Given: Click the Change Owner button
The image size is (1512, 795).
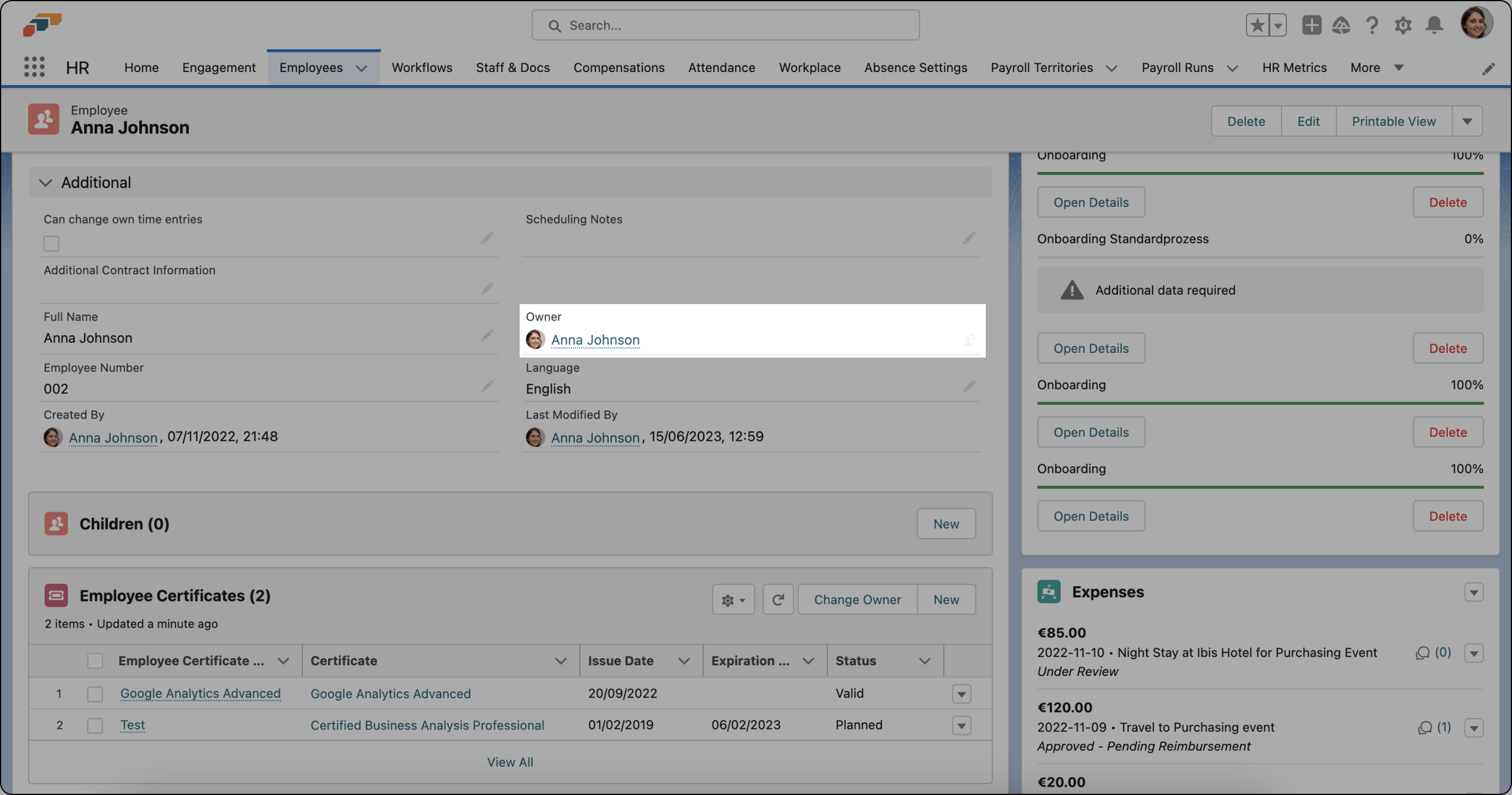Looking at the screenshot, I should coord(857,599).
